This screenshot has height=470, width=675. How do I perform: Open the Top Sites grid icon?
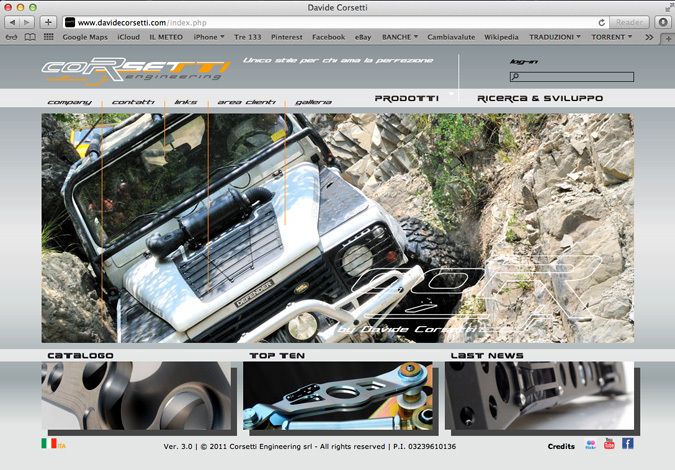[48, 37]
